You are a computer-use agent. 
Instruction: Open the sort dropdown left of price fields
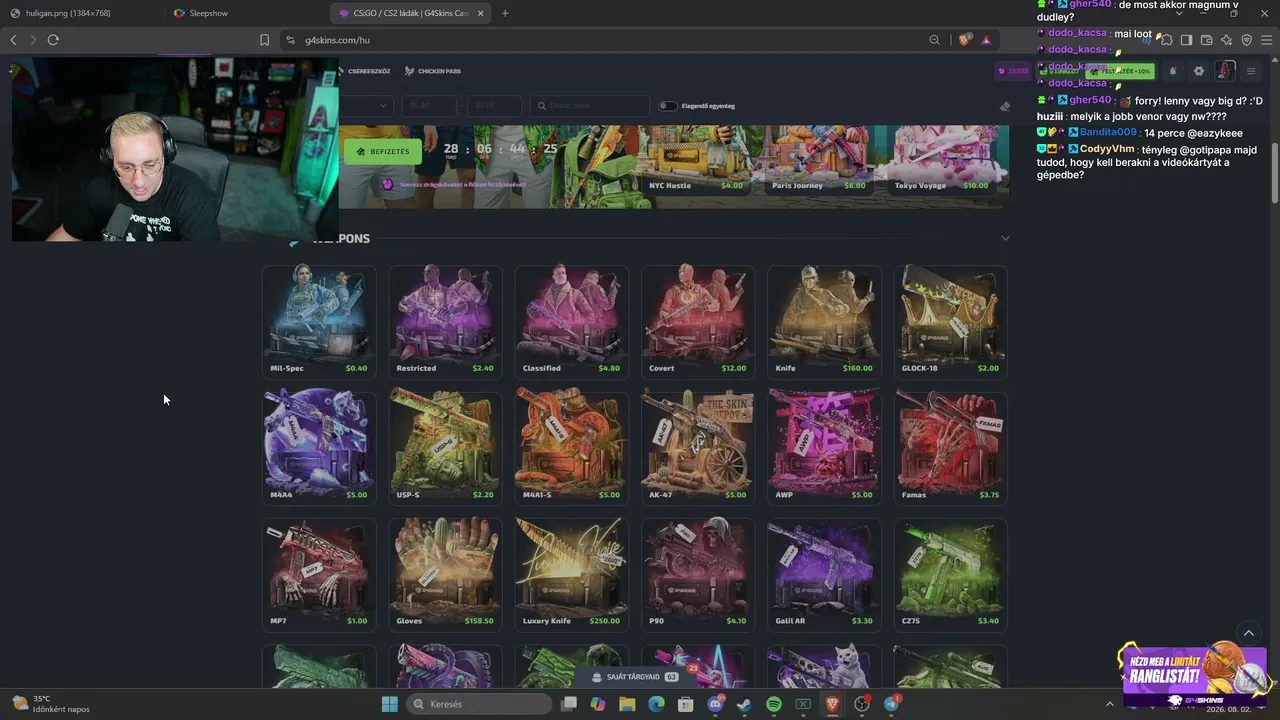coord(365,106)
